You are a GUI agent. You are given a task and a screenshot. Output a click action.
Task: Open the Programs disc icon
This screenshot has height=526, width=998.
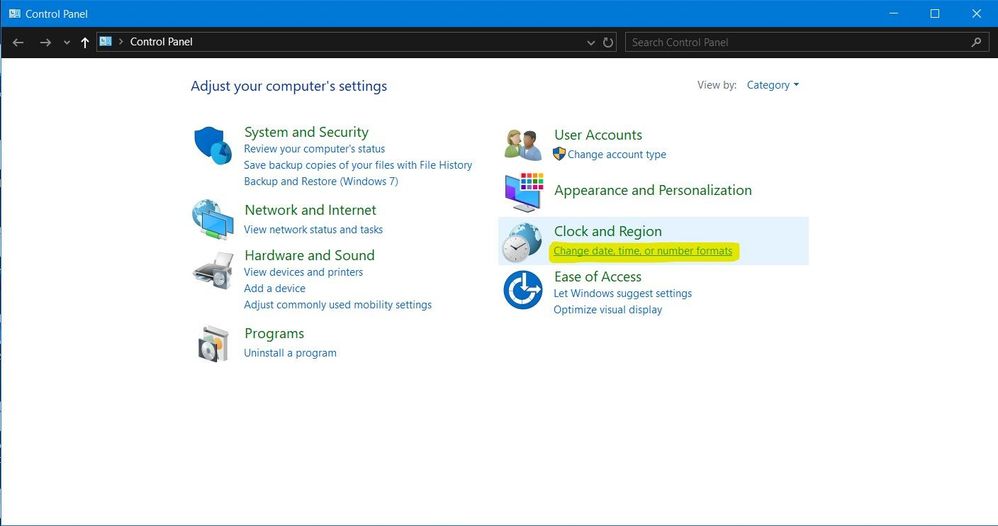(x=213, y=344)
